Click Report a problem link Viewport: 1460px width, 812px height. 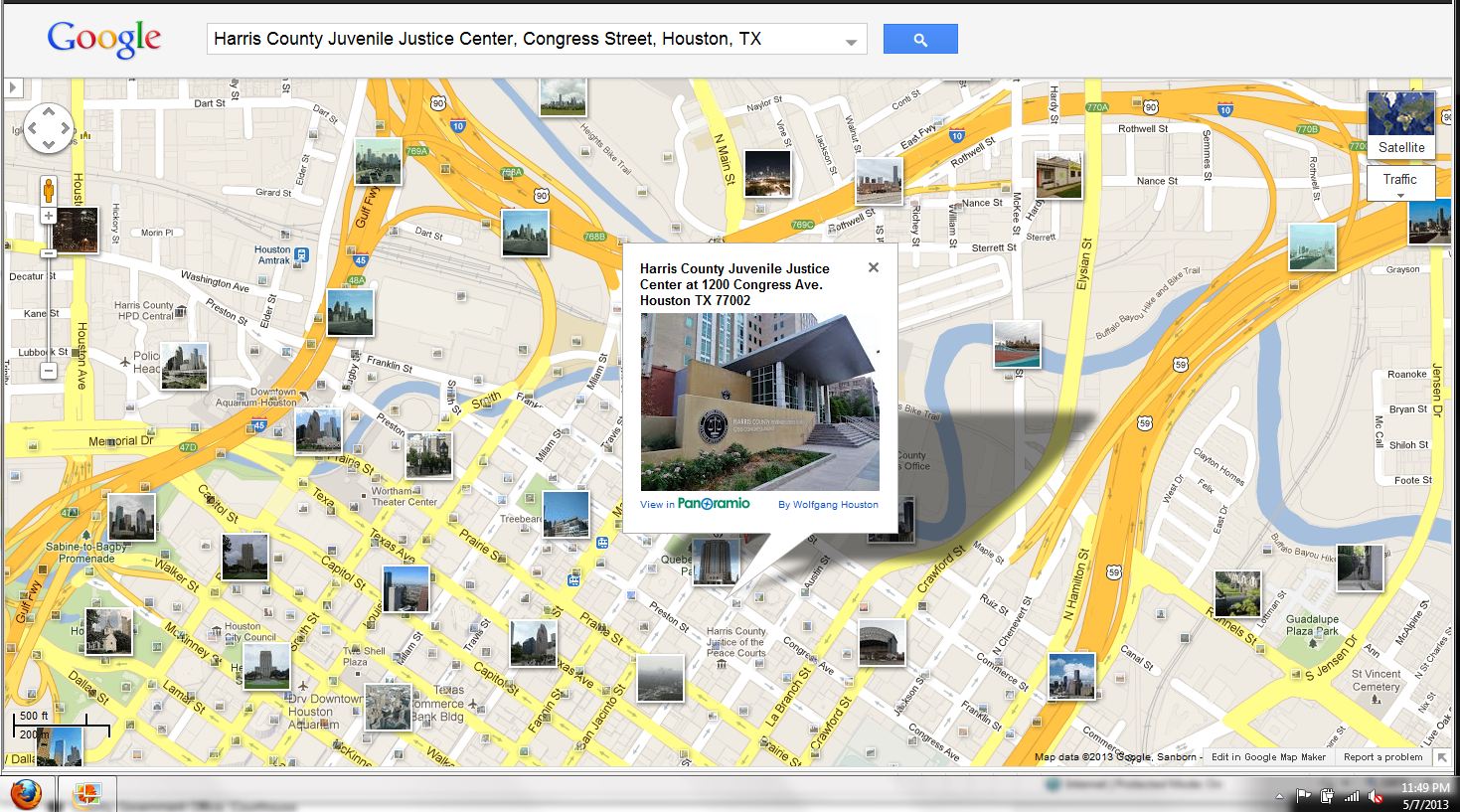click(x=1382, y=756)
